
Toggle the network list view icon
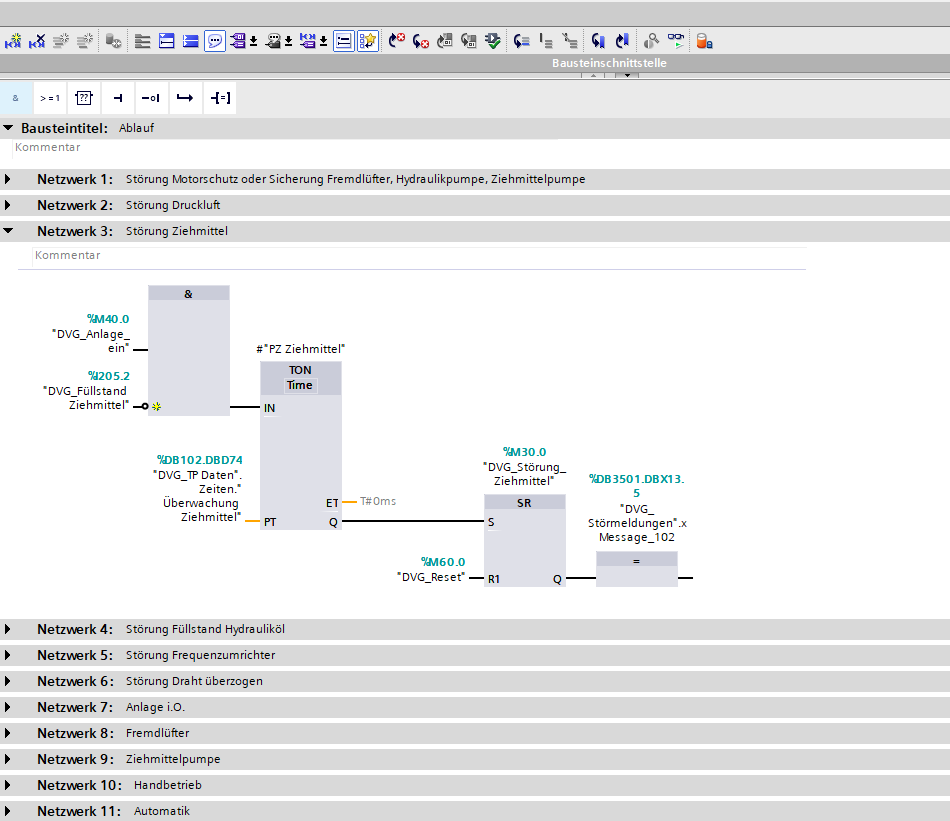tap(343, 41)
